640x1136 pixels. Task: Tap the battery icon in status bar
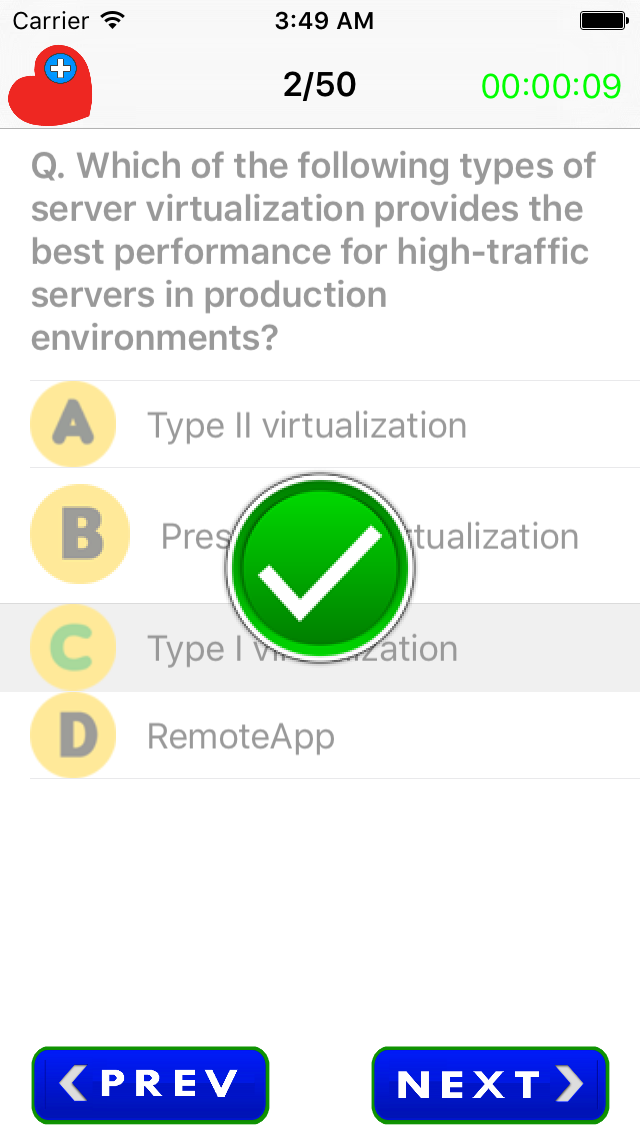pyautogui.click(x=604, y=20)
